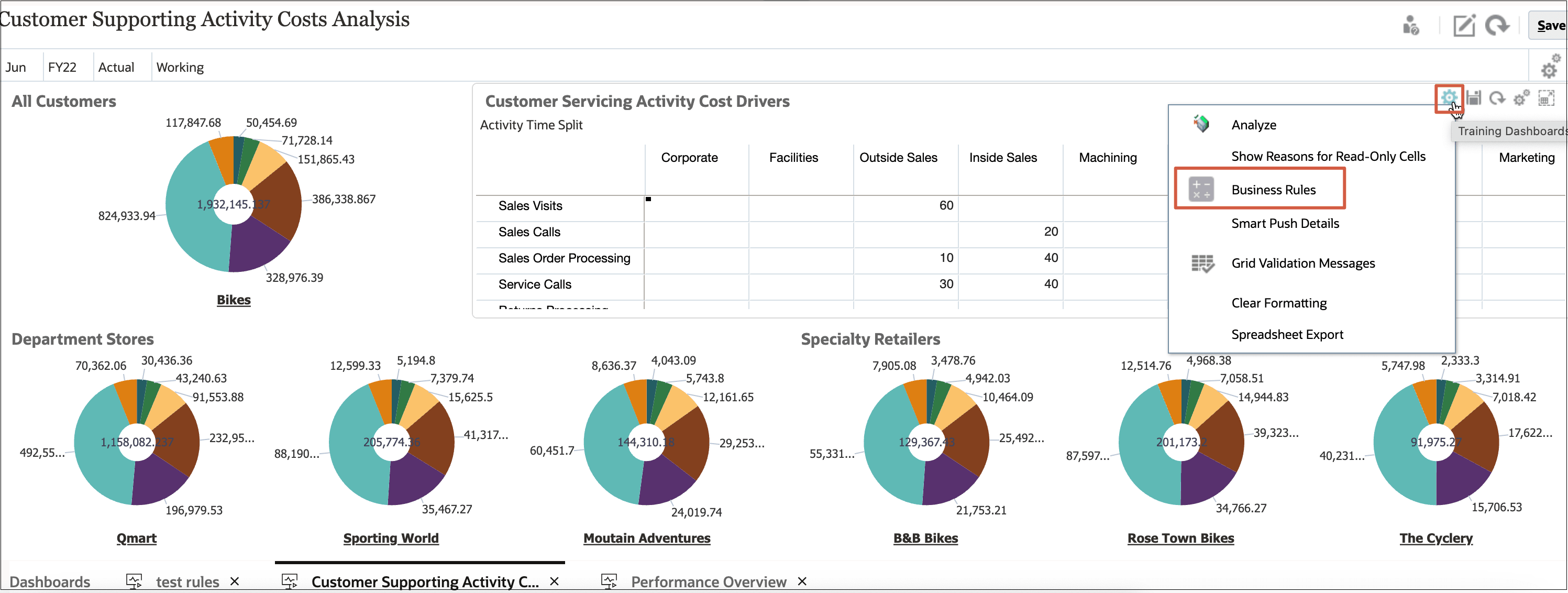Image resolution: width=1568 pixels, height=593 pixels.
Task: Open the Jun month POV selector
Action: pos(15,67)
